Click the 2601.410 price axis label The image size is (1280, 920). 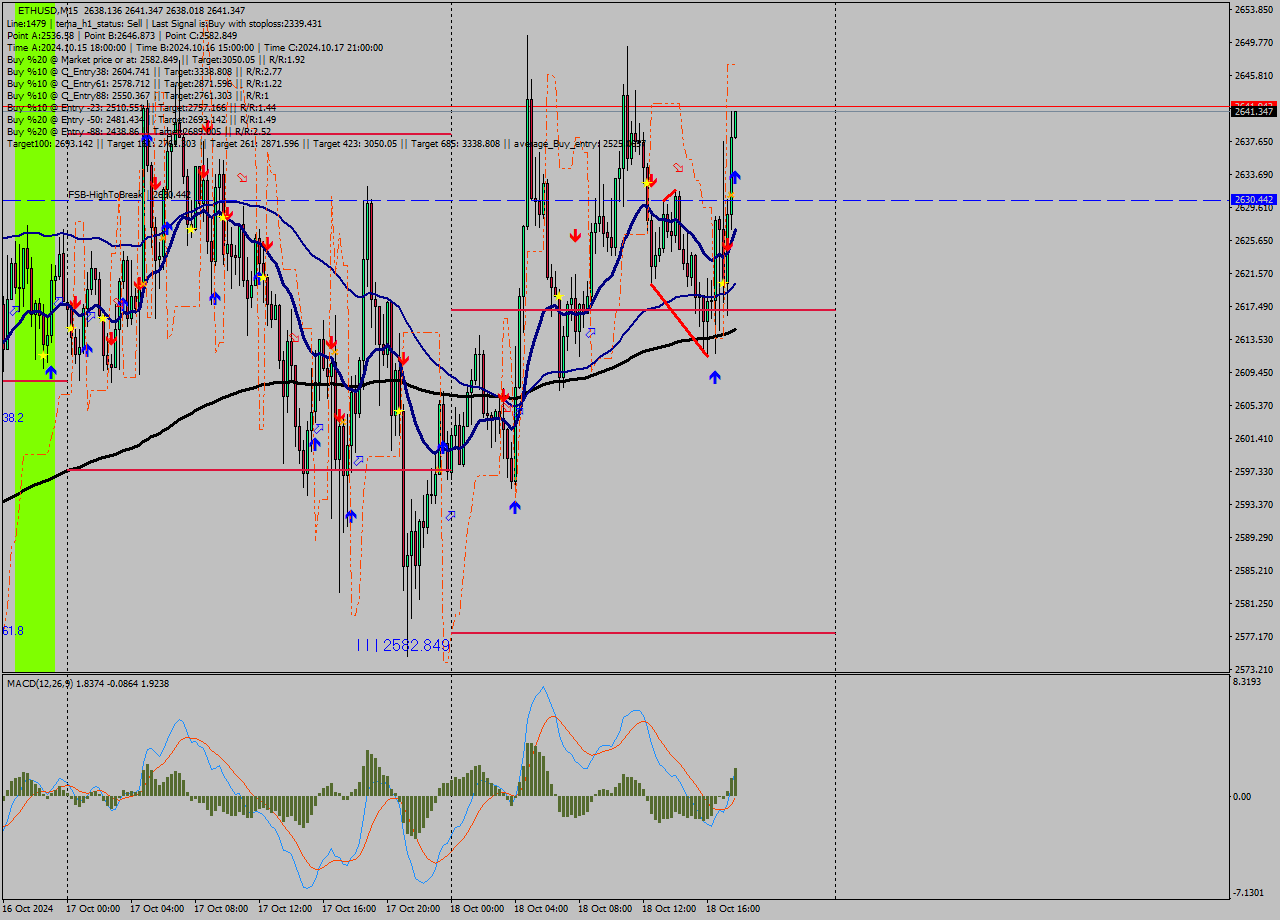[x=1254, y=438]
